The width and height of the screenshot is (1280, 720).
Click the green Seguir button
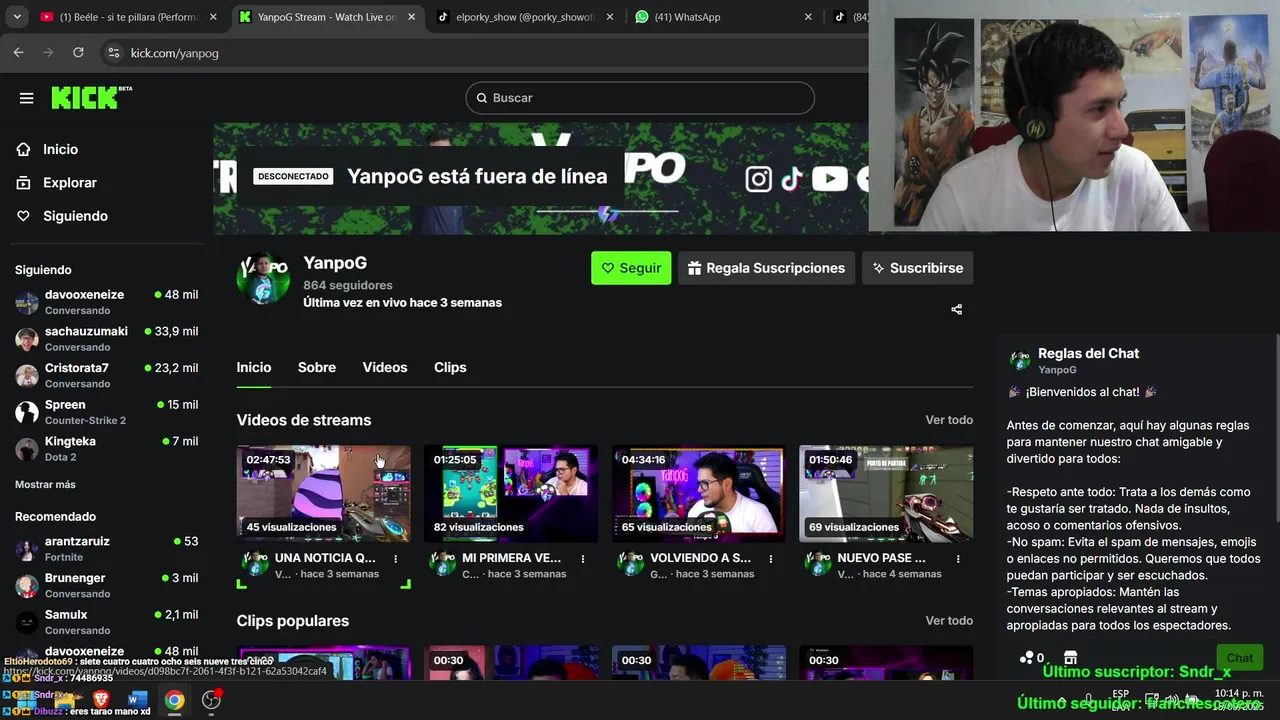pos(631,268)
